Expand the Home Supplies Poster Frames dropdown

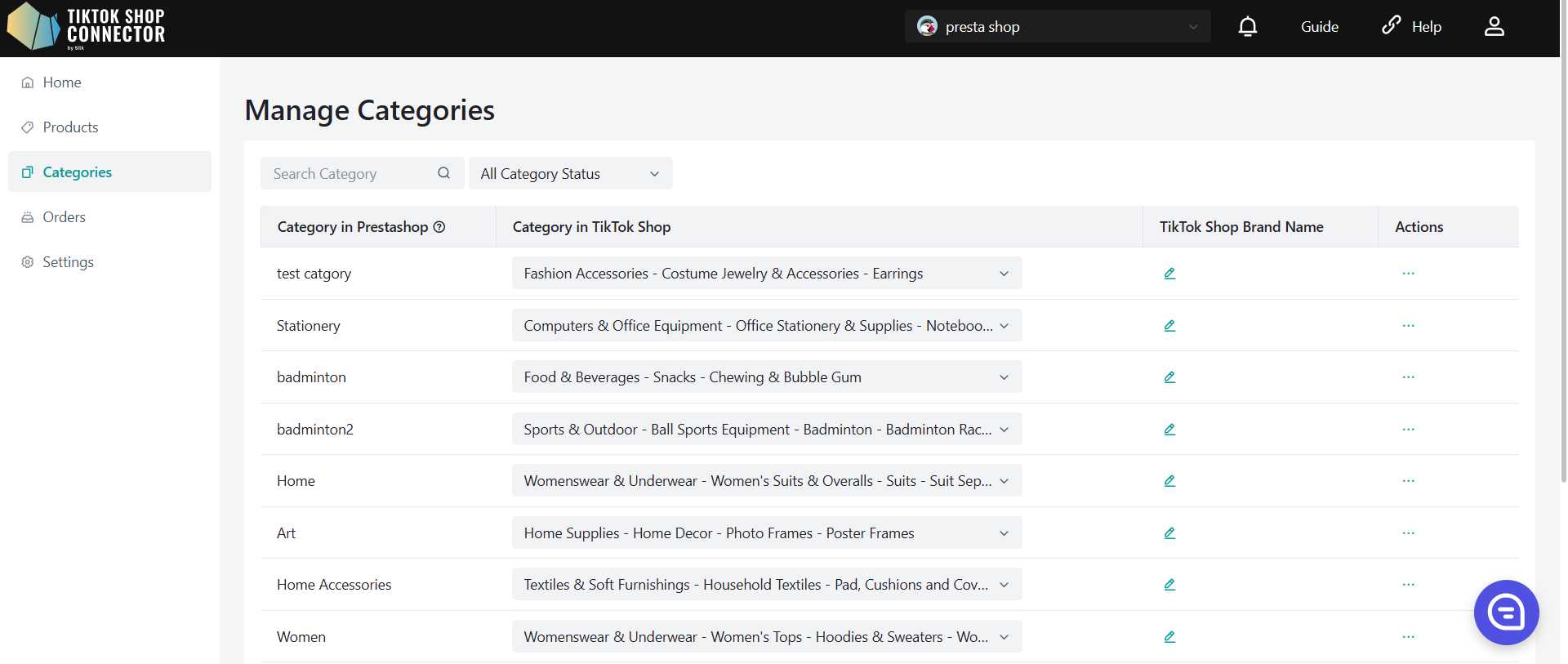pyautogui.click(x=767, y=533)
